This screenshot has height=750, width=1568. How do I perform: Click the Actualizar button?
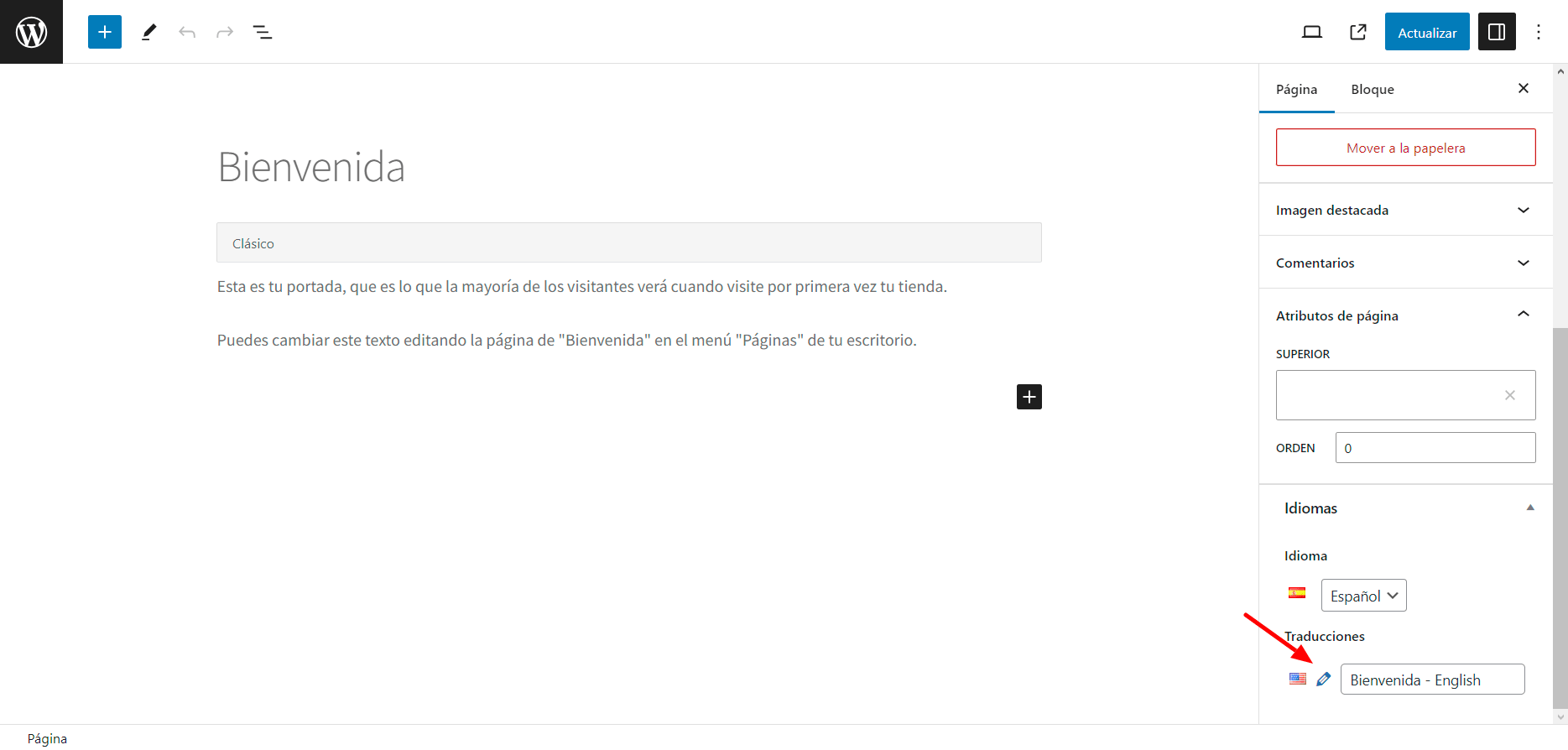point(1427,32)
